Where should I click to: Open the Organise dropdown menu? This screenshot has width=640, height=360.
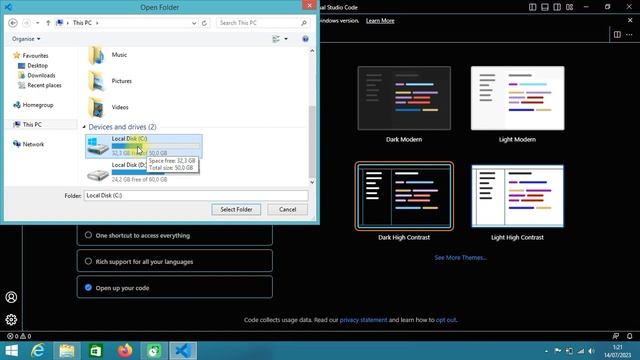pos(26,39)
